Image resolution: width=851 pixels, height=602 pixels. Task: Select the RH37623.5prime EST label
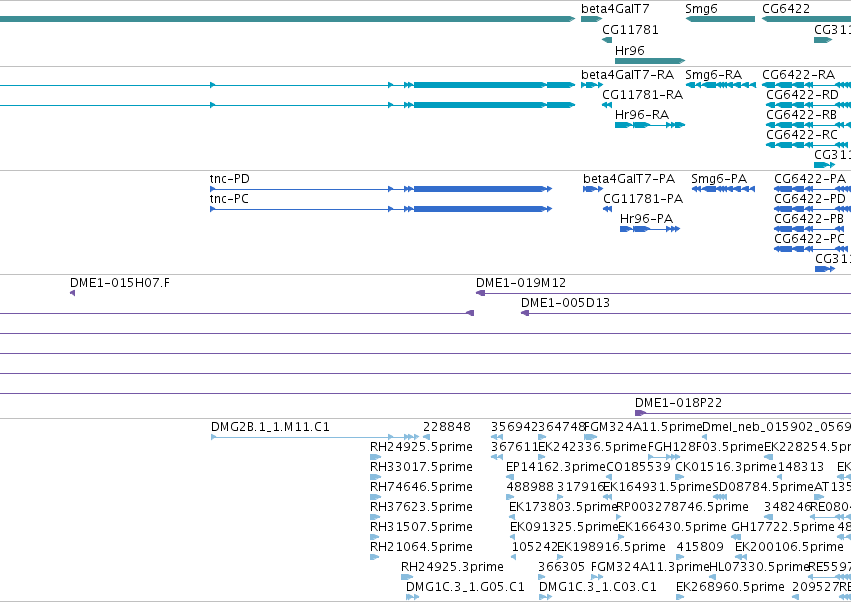[x=421, y=507]
